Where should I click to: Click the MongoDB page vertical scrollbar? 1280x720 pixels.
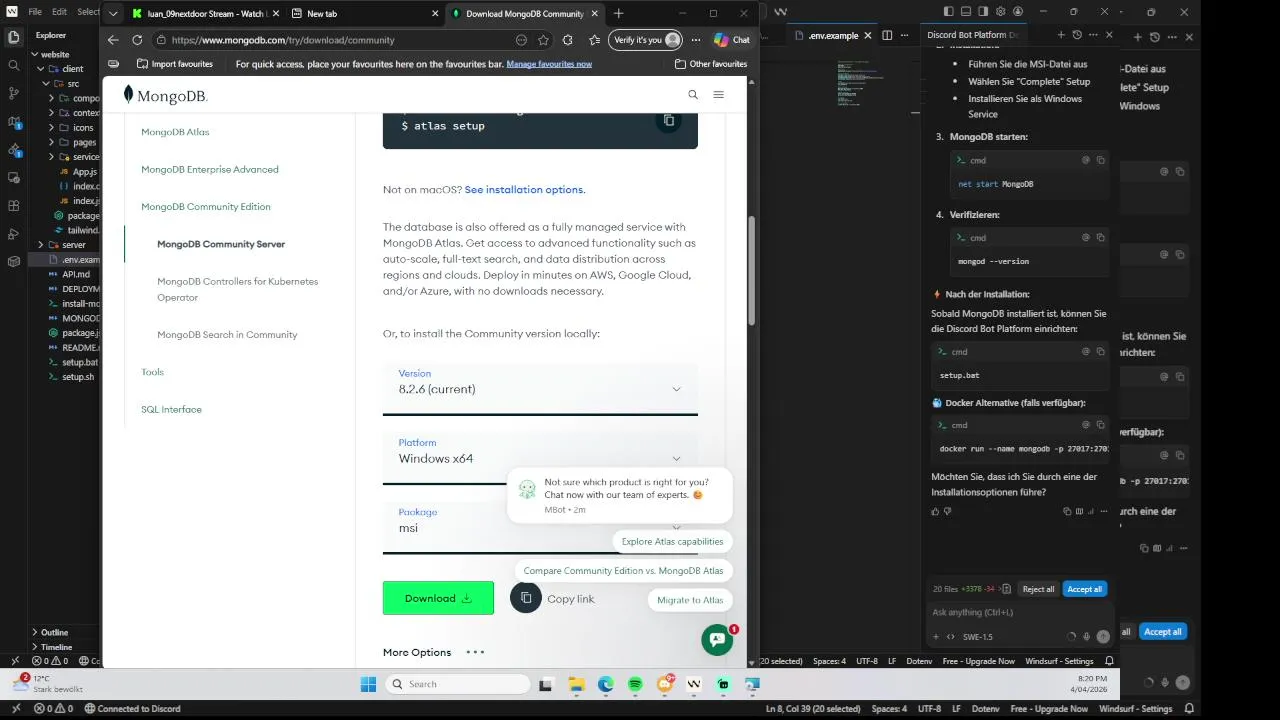click(751, 270)
